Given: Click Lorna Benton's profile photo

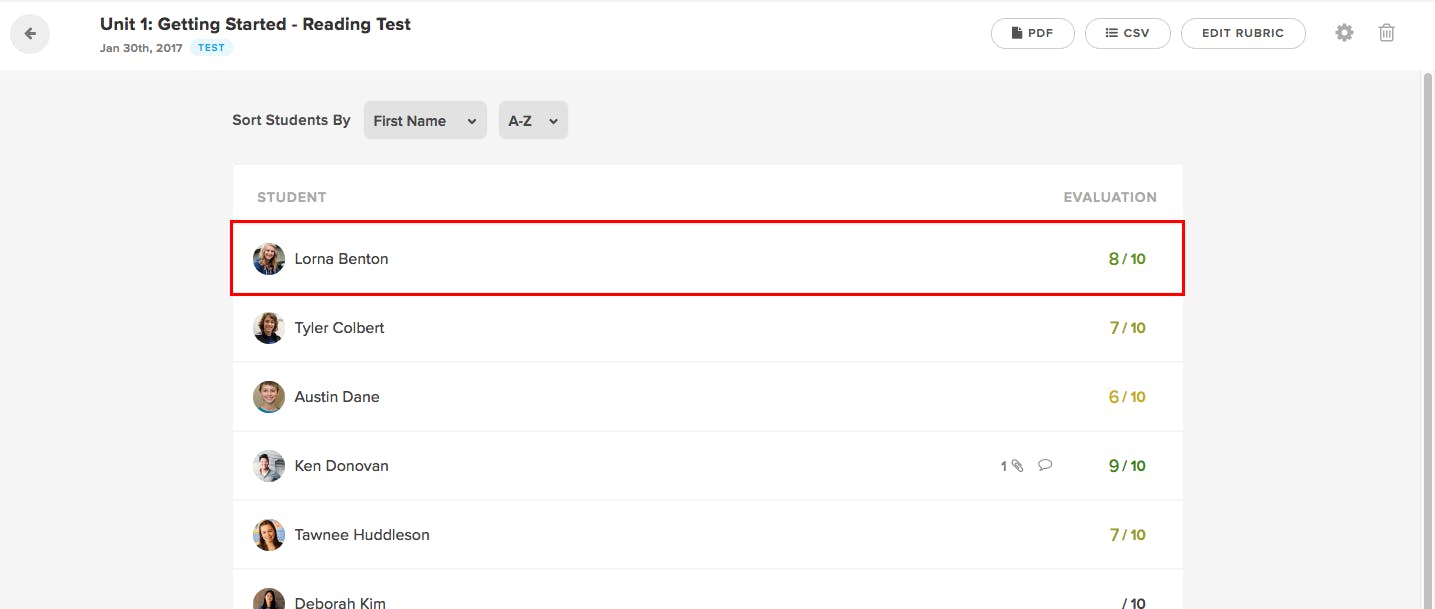Looking at the screenshot, I should pos(269,259).
